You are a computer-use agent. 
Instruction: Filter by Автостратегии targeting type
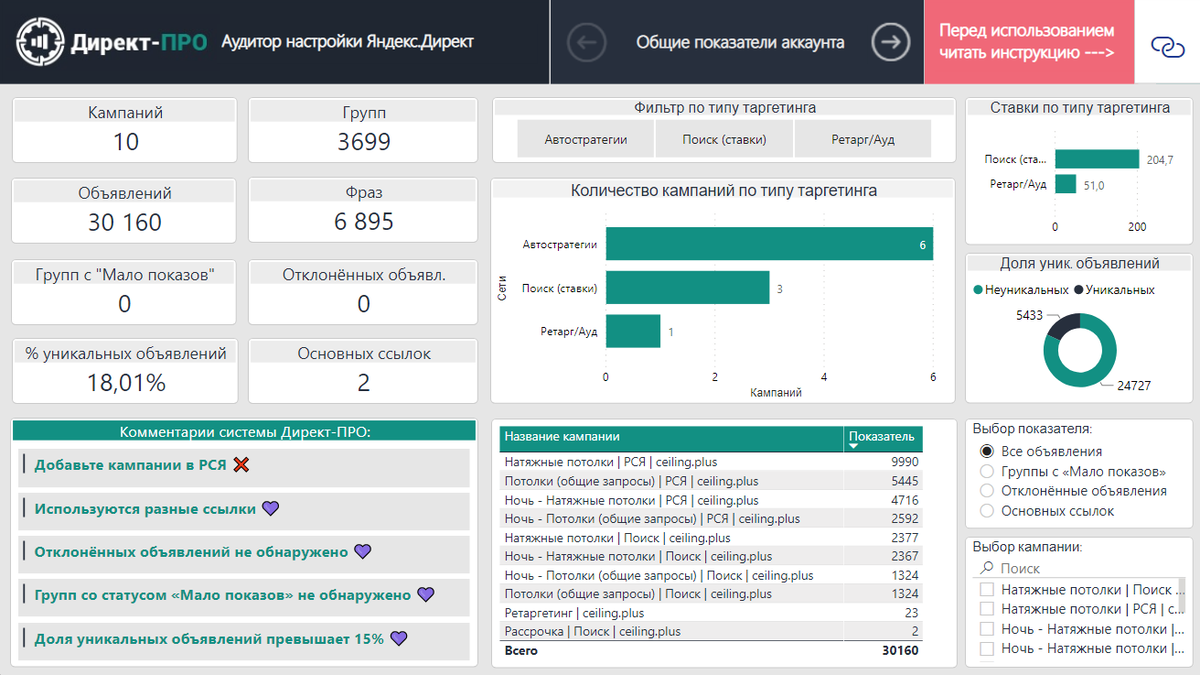coord(585,139)
